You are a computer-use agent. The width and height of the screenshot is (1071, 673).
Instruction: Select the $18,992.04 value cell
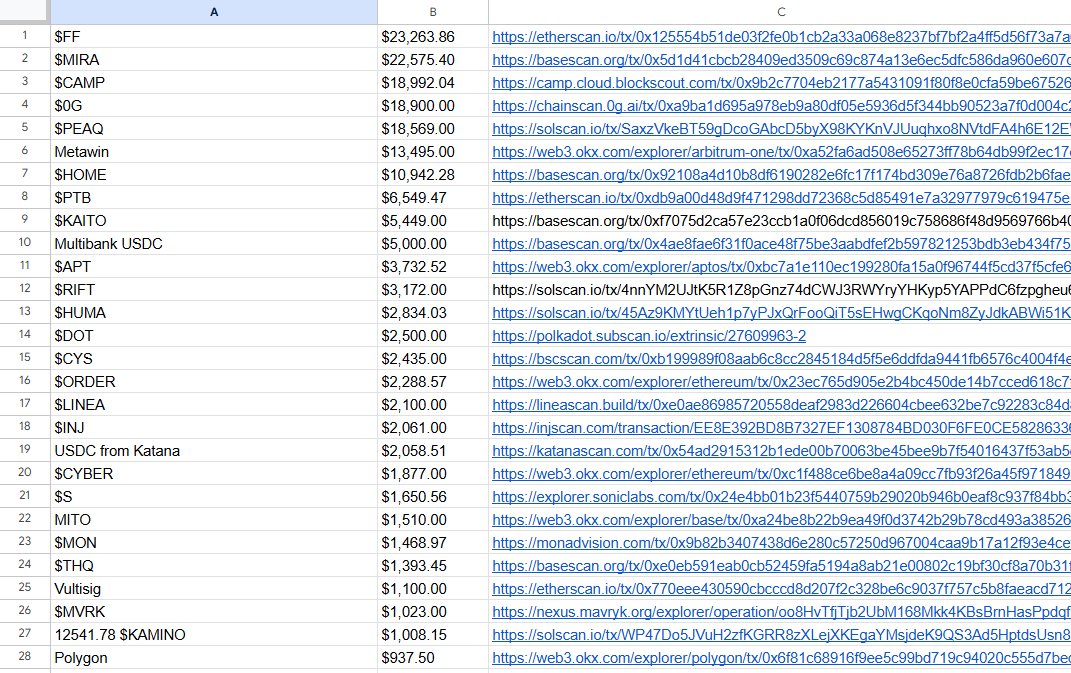pos(433,83)
